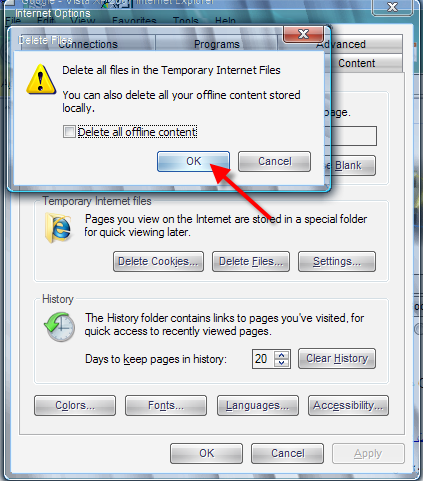Screen dimensions: 423x481
Task: Confirm deletion with OK in Delete Files dialog
Action: (x=193, y=162)
